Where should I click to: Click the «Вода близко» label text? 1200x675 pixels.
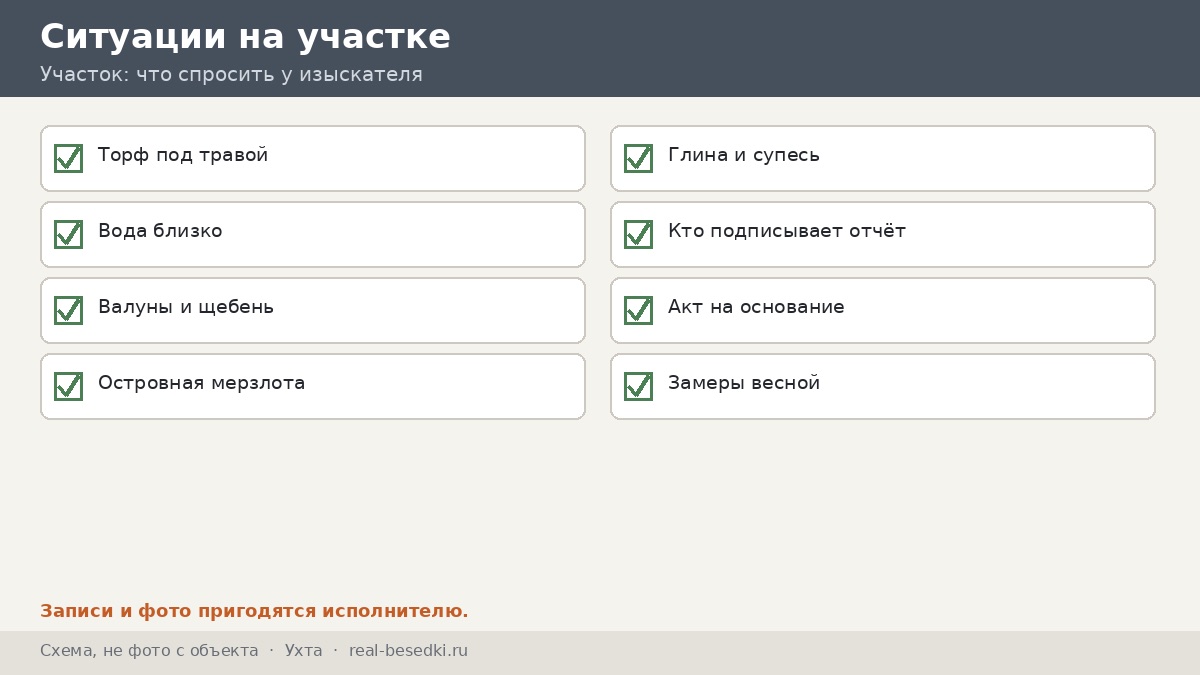(160, 231)
